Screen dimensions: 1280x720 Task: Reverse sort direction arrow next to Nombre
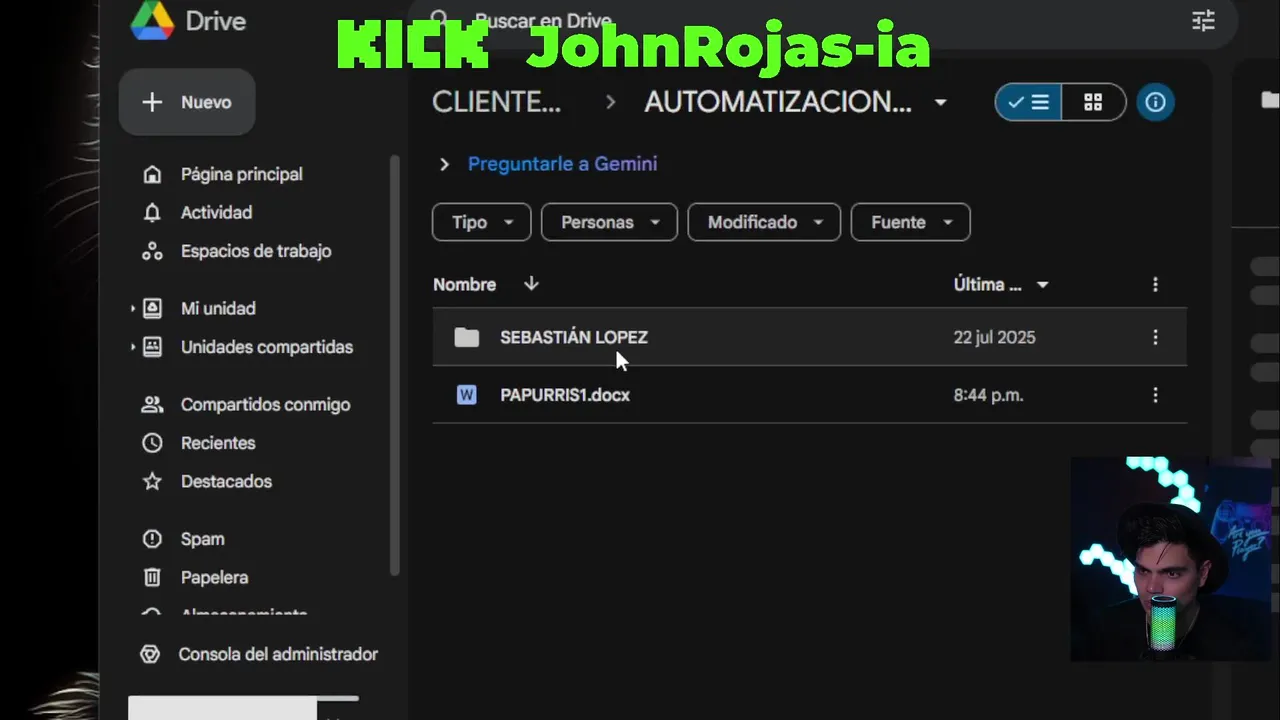click(531, 284)
